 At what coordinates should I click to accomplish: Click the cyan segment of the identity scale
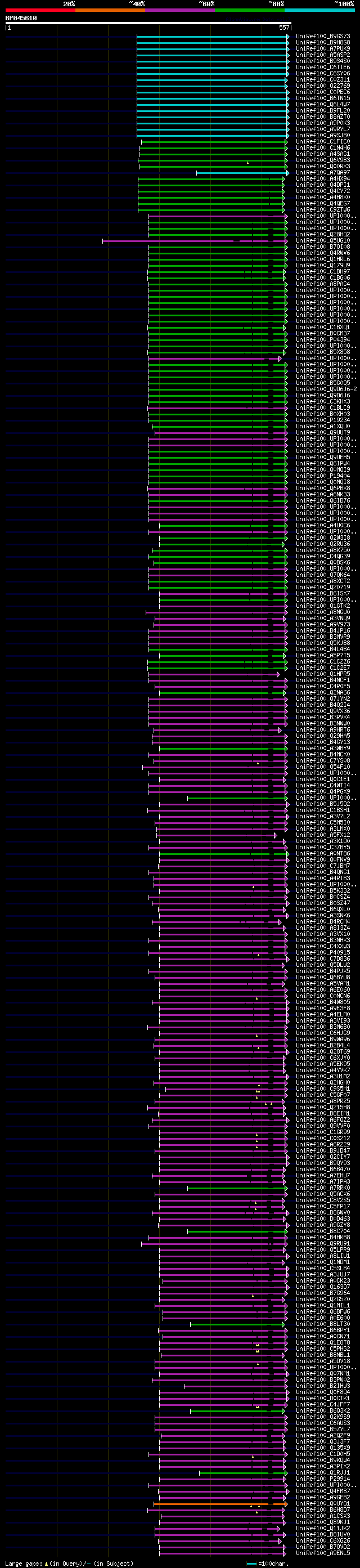(x=319, y=10)
